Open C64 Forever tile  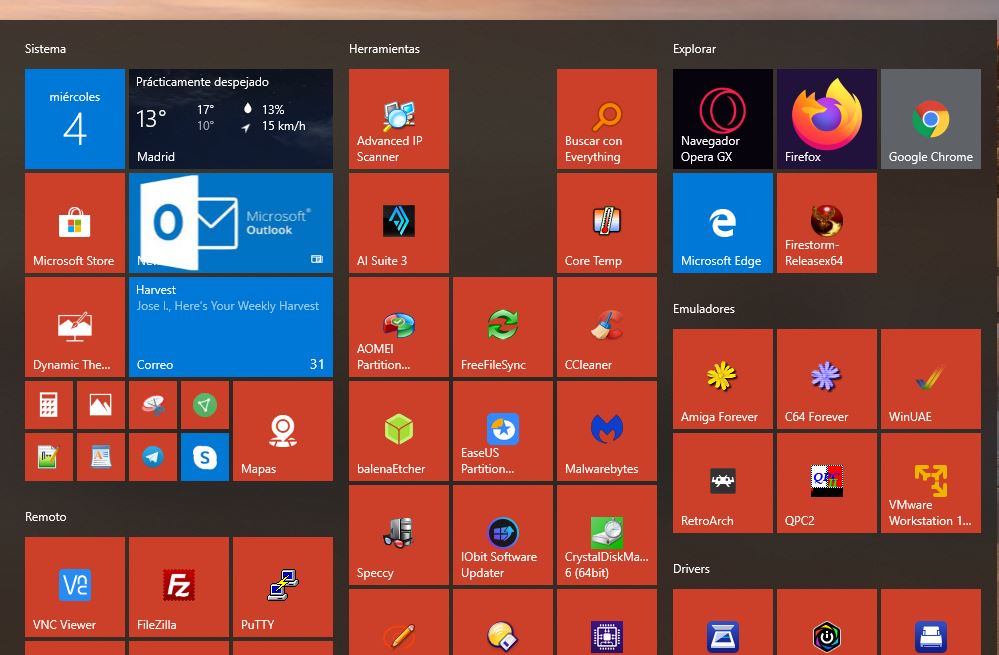pyautogui.click(x=826, y=379)
